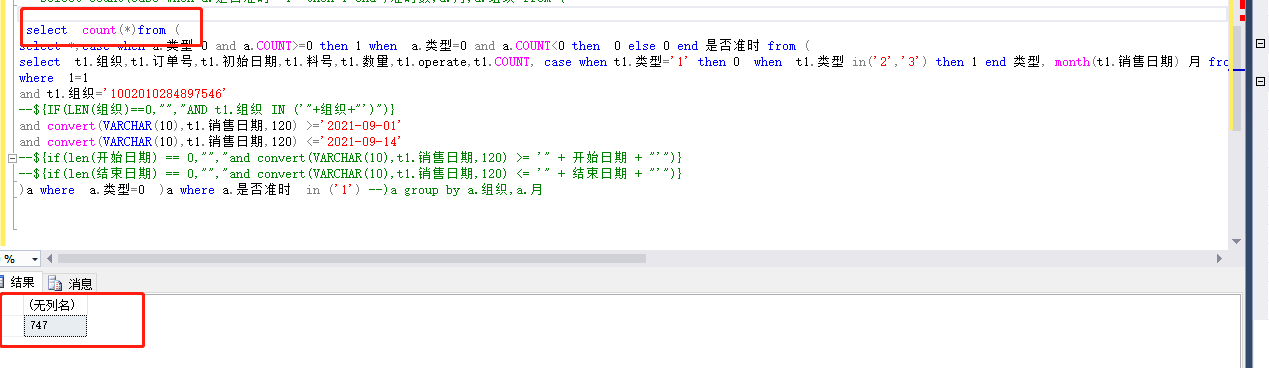Screen dimensions: 1269x368
Task: Click the date literal '2021-09-01'
Action: 360,126
